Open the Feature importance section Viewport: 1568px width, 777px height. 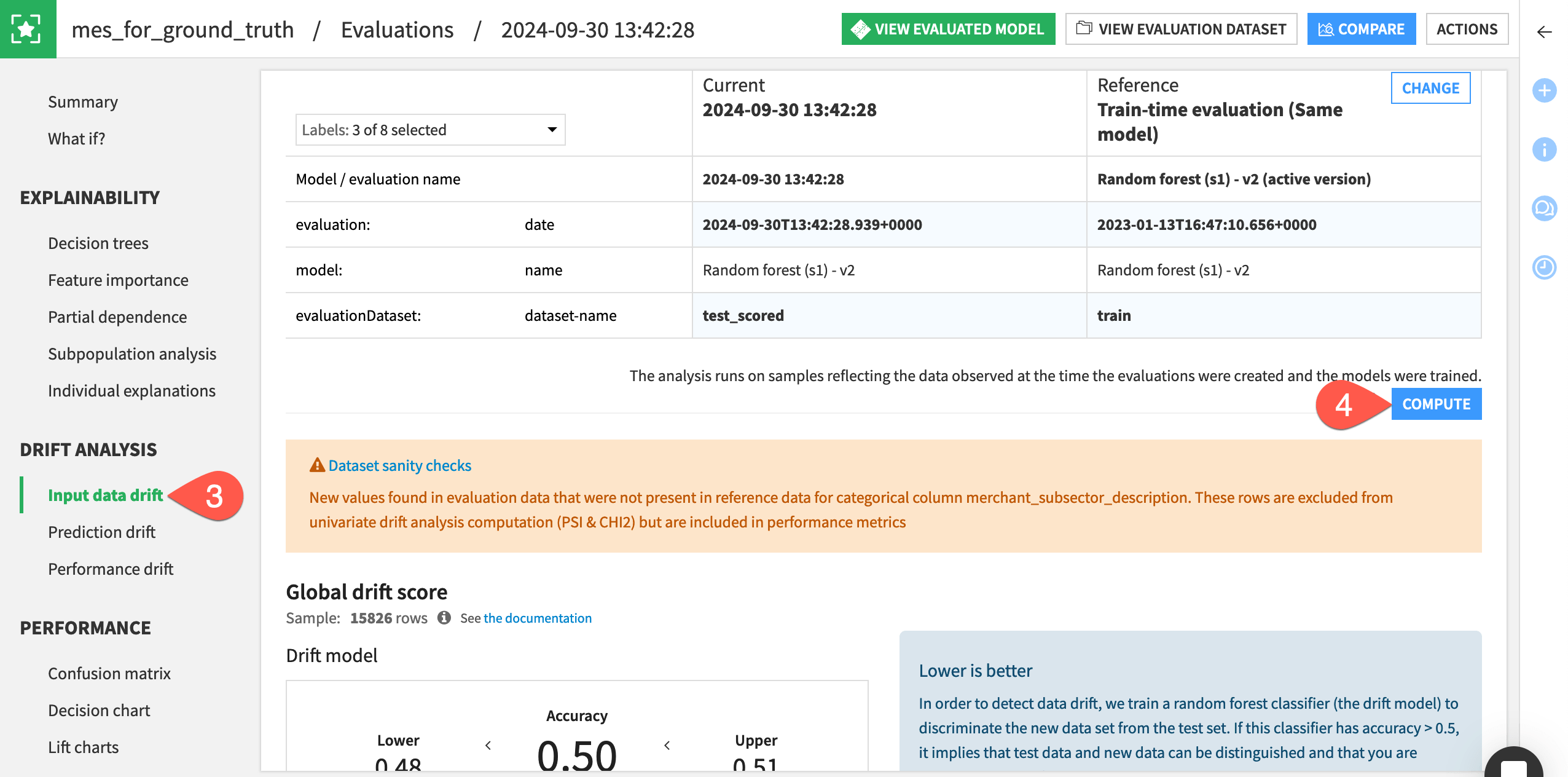point(118,279)
